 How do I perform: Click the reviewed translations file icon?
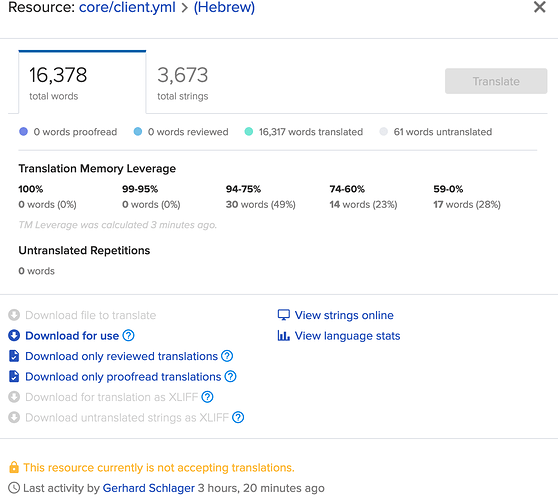point(14,356)
